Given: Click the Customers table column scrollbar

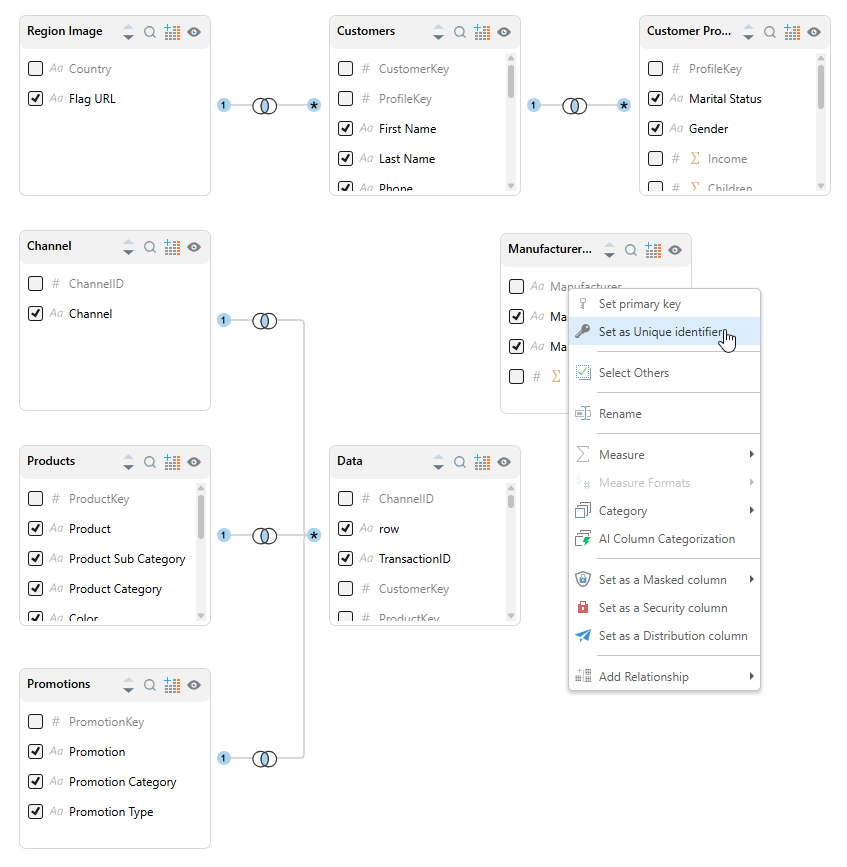Looking at the screenshot, I should tap(511, 82).
